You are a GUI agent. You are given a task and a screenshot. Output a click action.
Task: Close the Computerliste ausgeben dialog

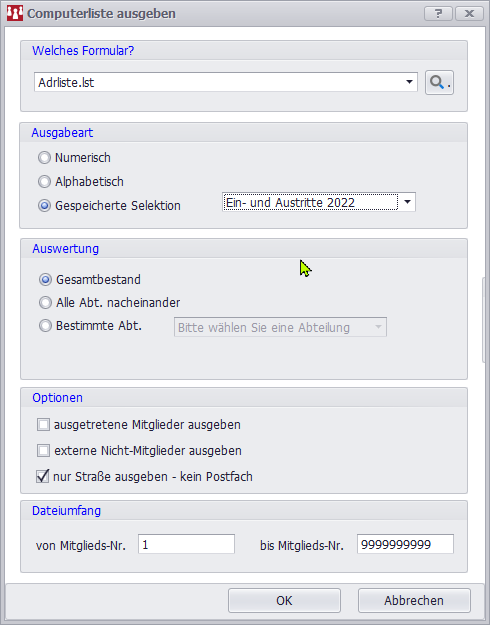(x=469, y=14)
